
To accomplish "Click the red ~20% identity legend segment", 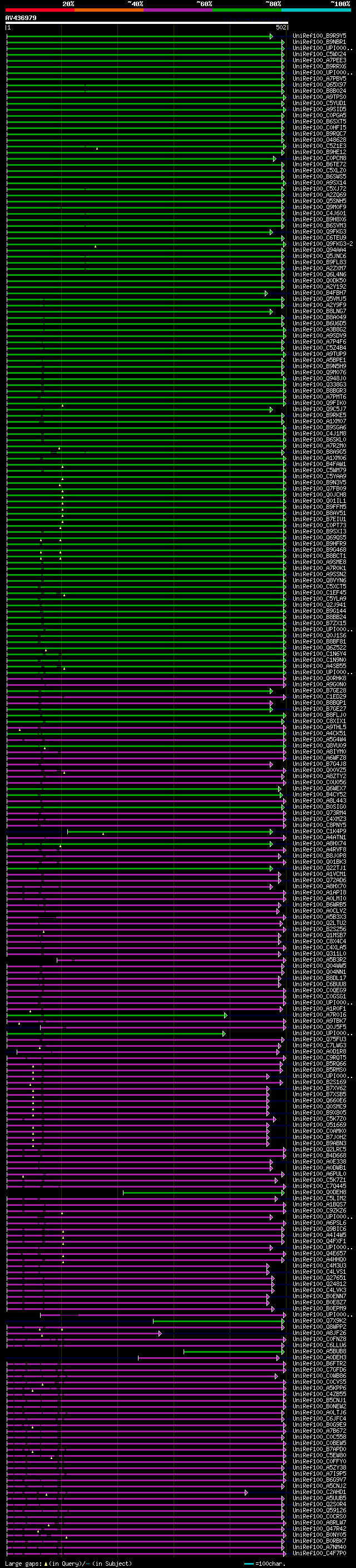I will tap(39, 10).
